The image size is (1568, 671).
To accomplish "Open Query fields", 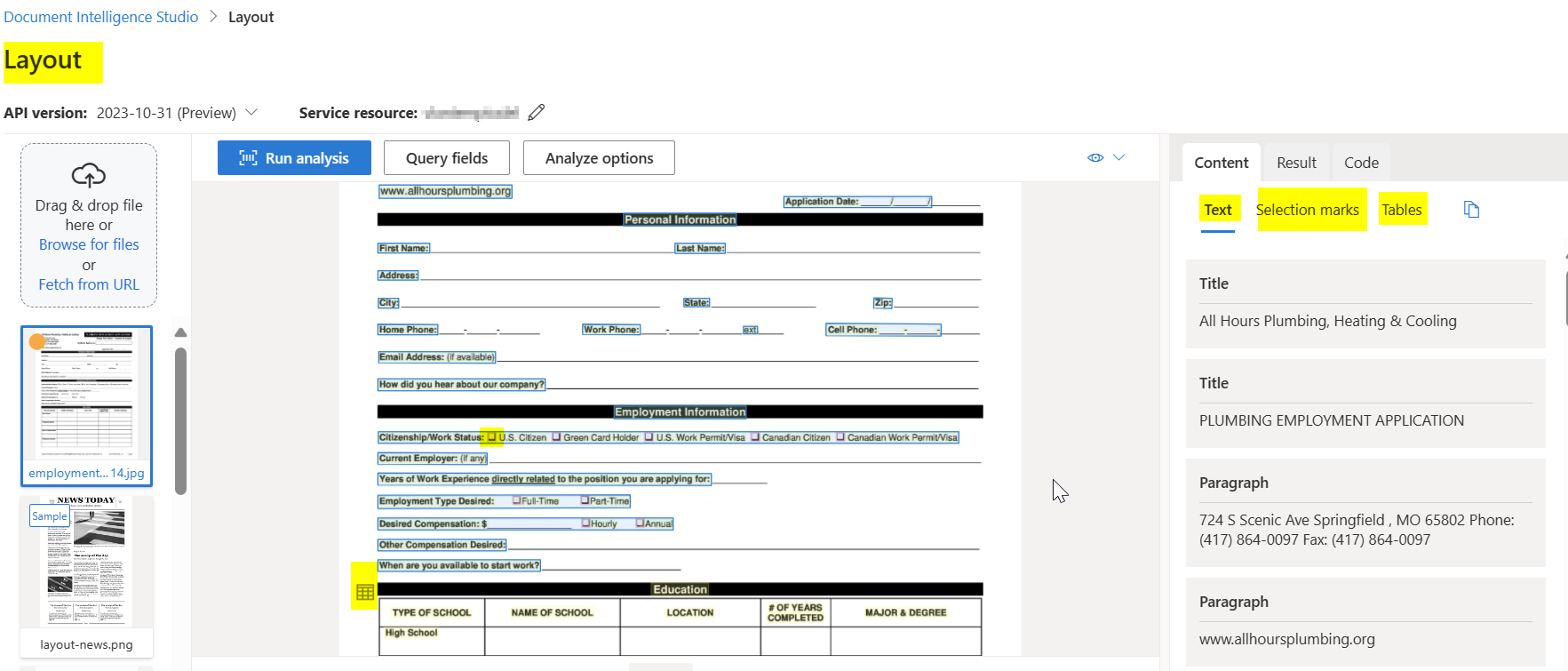I will point(447,158).
